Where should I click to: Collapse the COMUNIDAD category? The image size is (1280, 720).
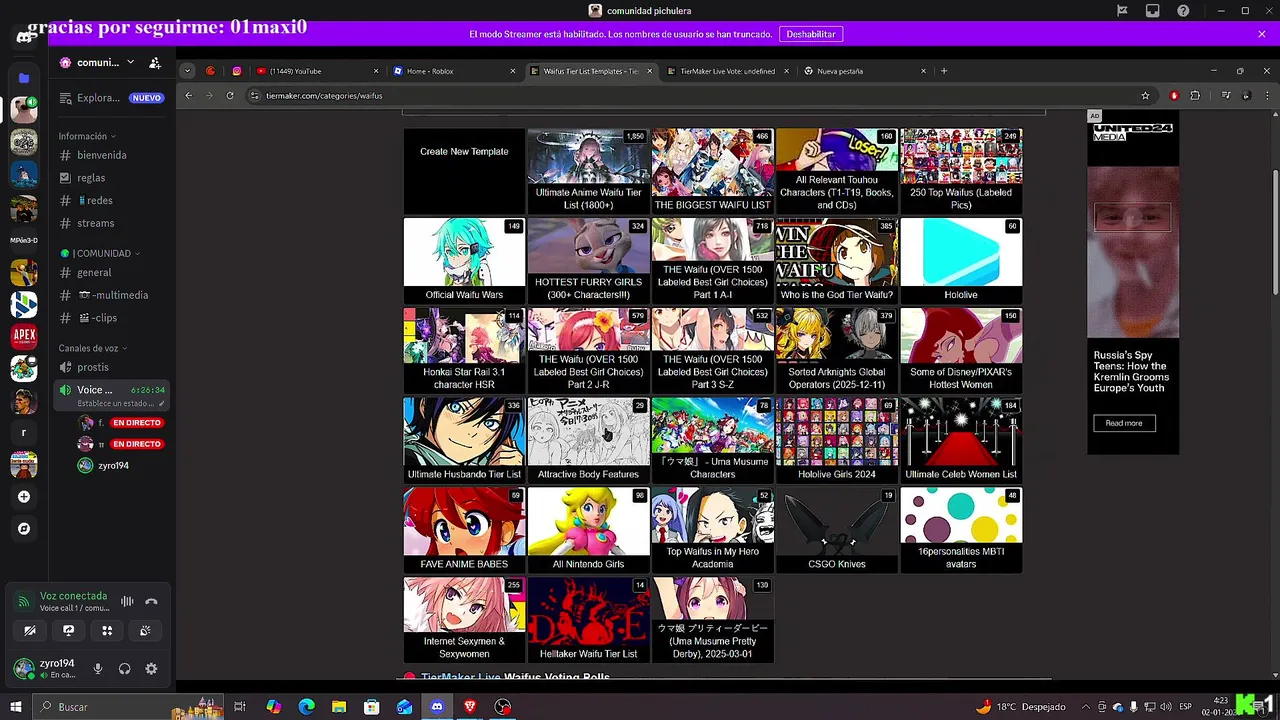coord(99,254)
